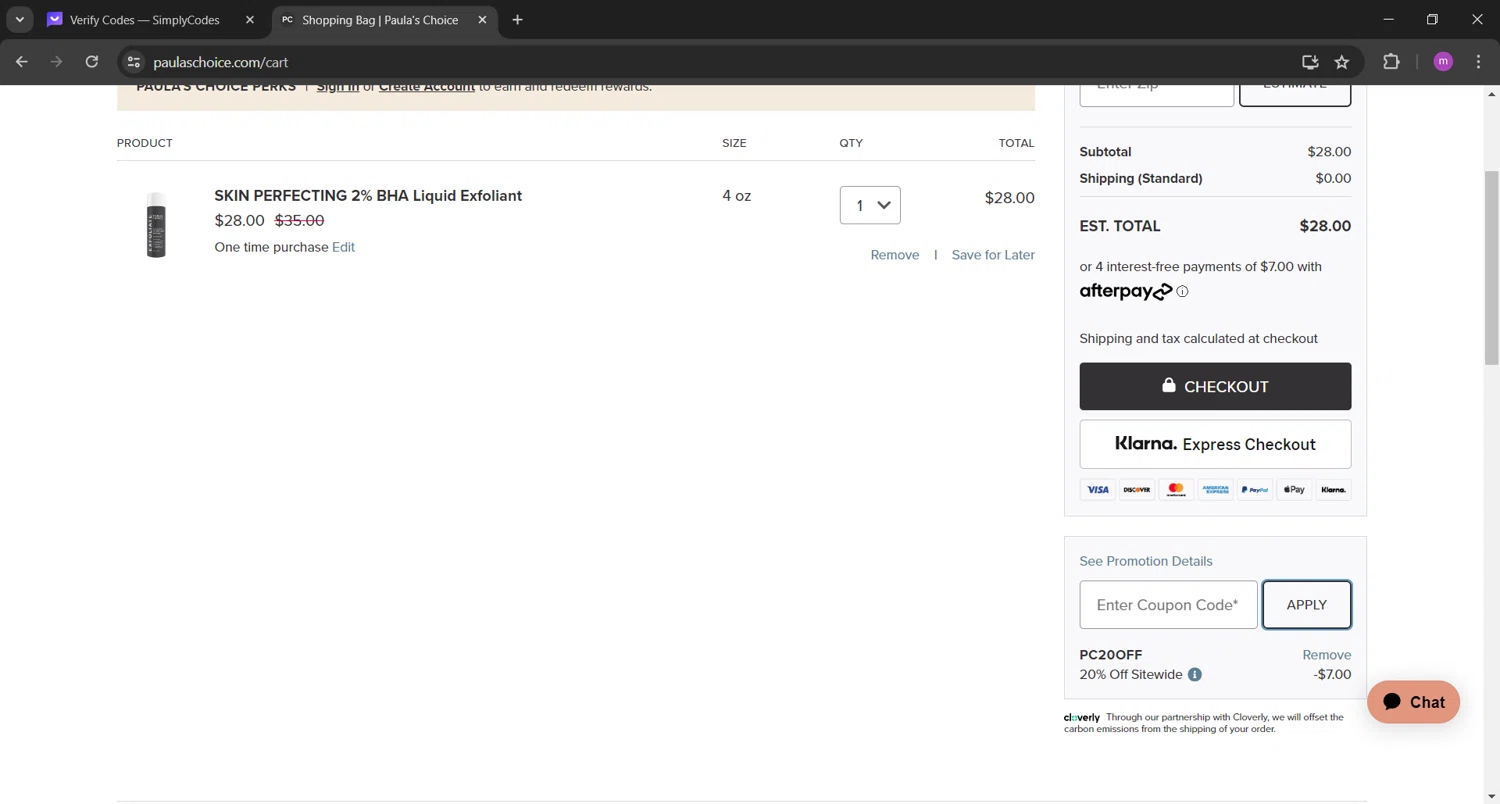Remove the BHA Liquid Exfoliant from cart
This screenshot has height=804, width=1500.
click(x=895, y=255)
